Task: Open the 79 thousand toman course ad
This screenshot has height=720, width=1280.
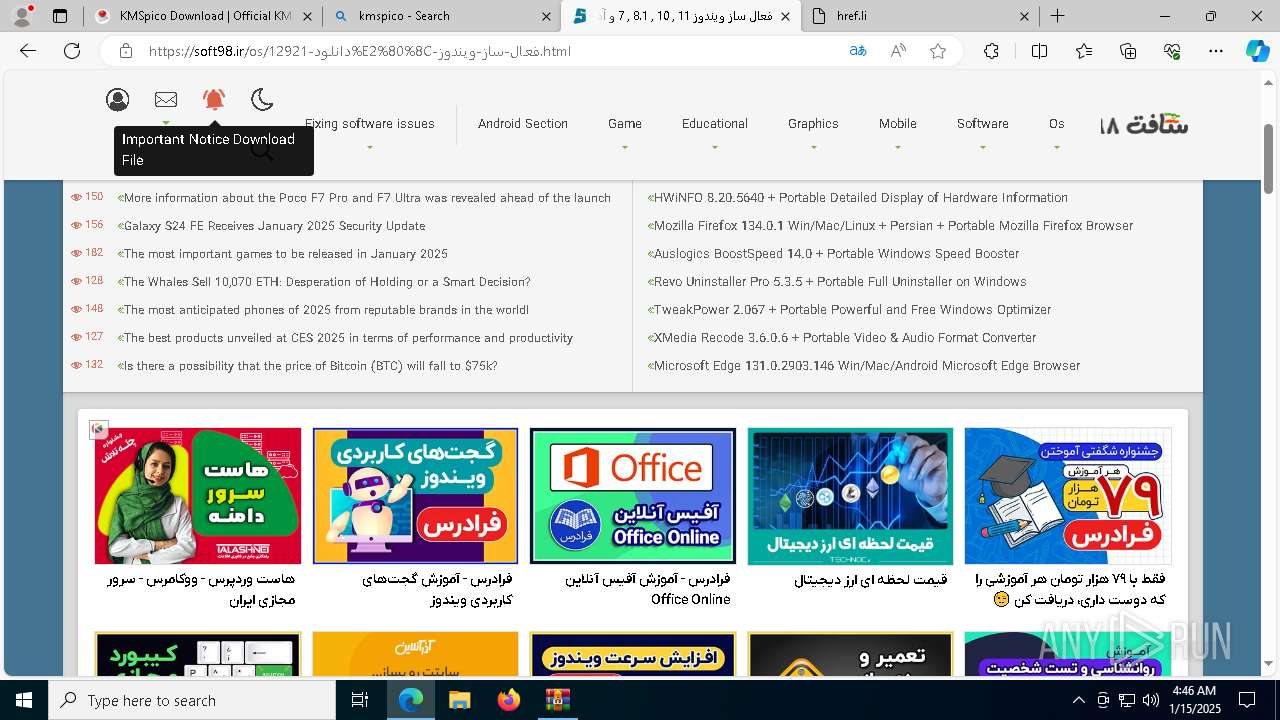Action: click(1068, 496)
